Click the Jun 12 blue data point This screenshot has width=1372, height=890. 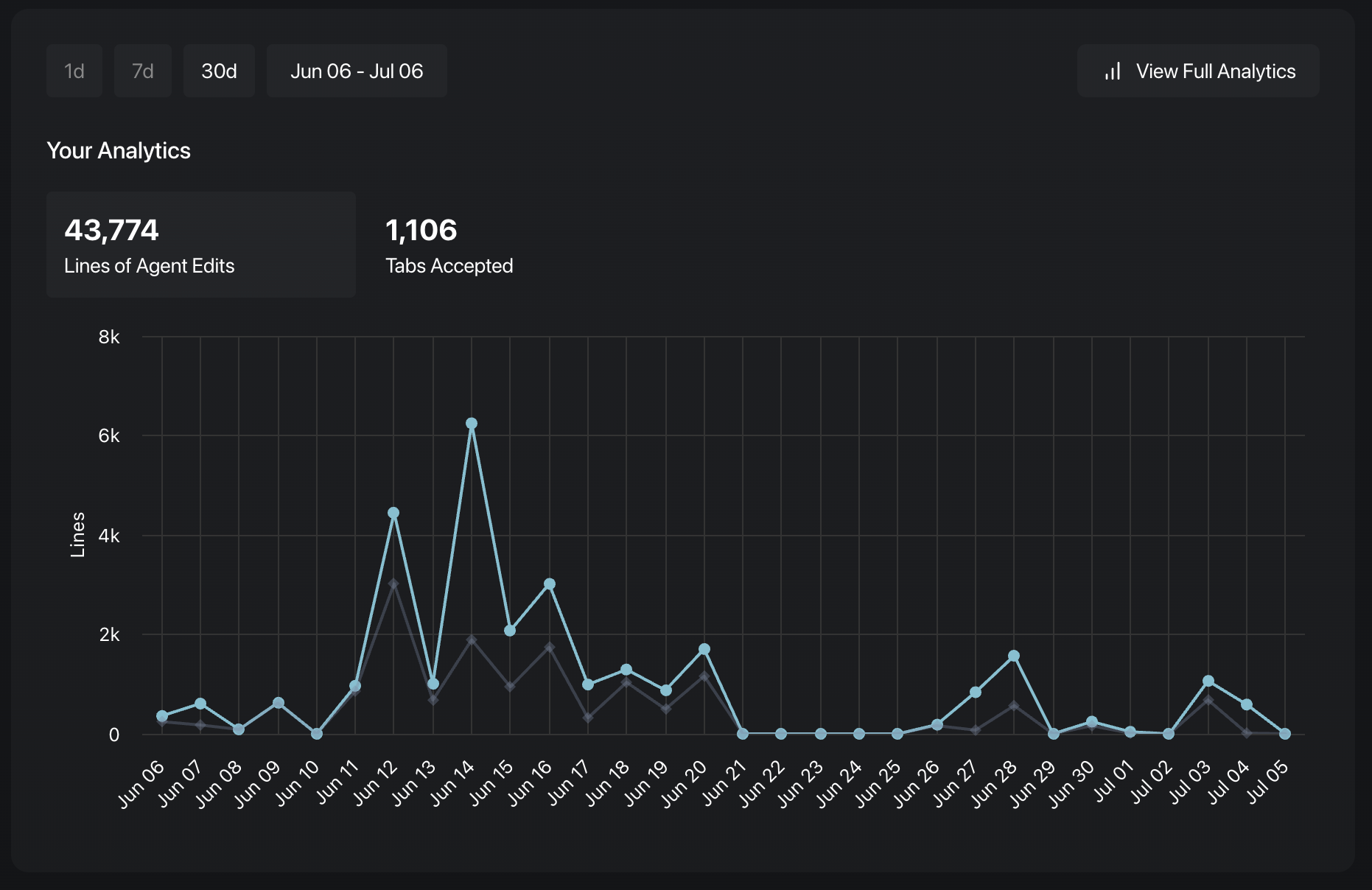(x=393, y=513)
